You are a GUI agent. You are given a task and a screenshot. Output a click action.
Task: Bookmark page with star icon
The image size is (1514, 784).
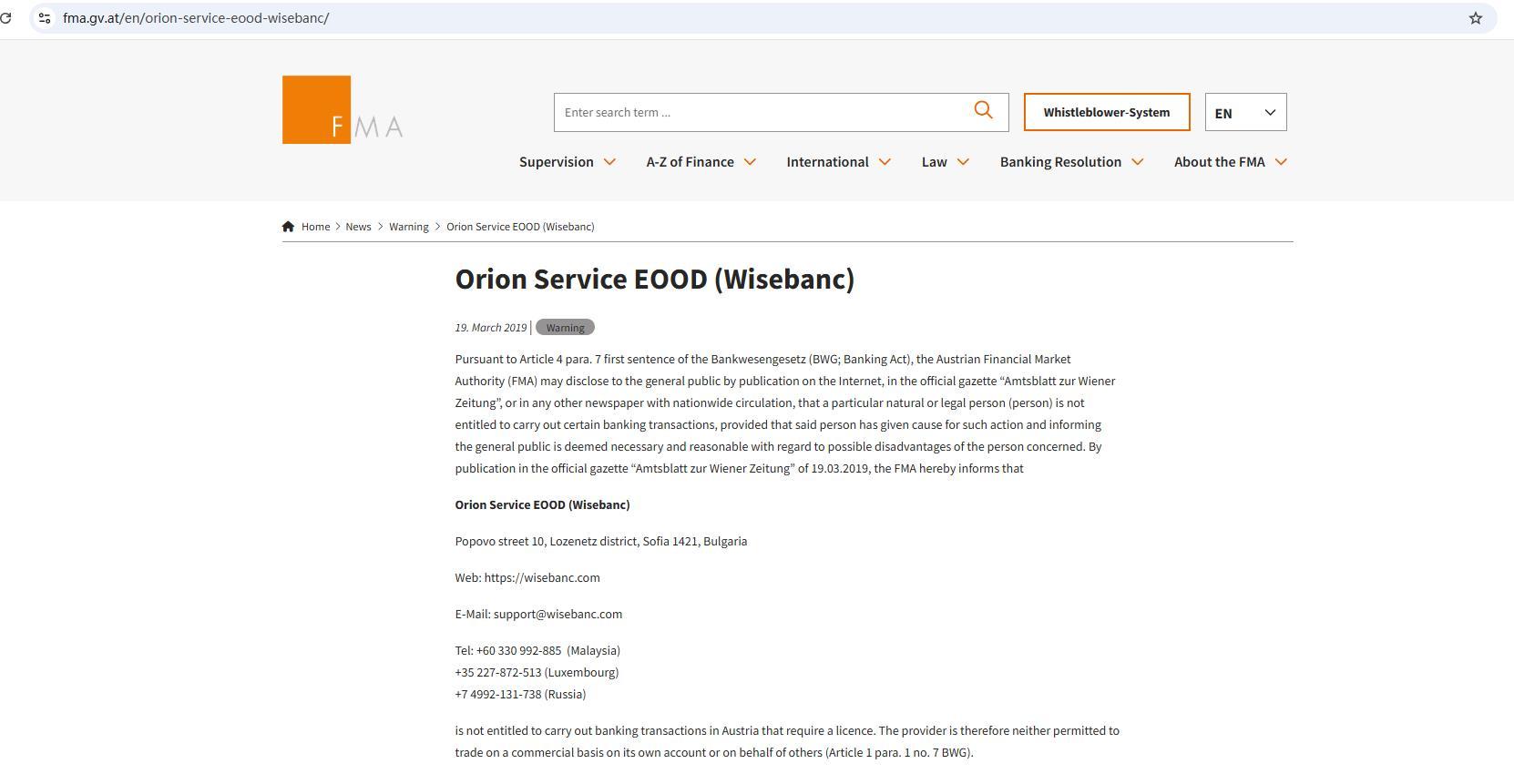(1476, 18)
